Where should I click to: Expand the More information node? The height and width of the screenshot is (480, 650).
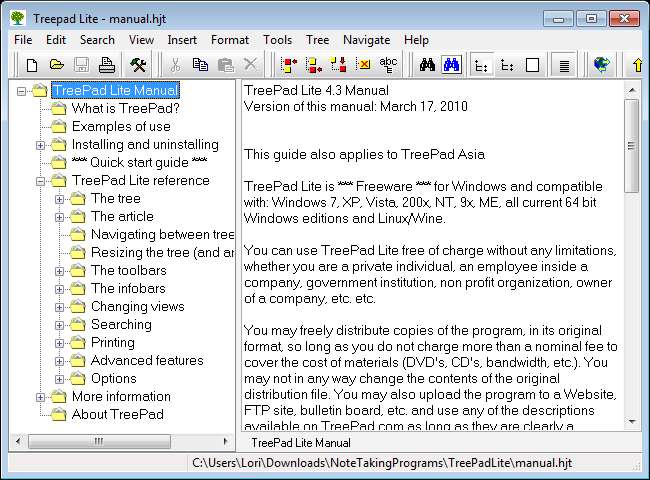click(x=40, y=397)
